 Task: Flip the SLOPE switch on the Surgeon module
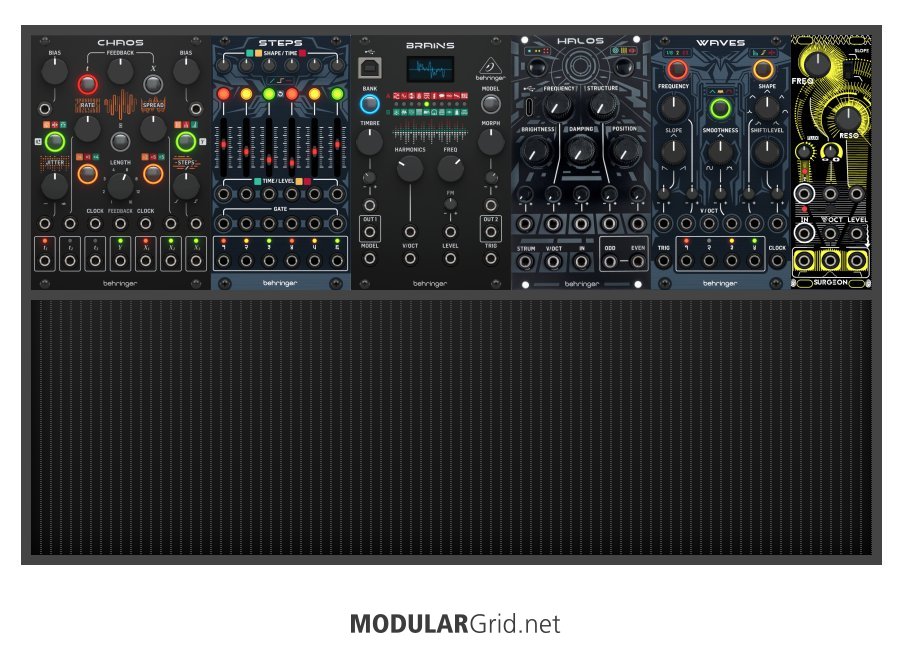[x=850, y=70]
